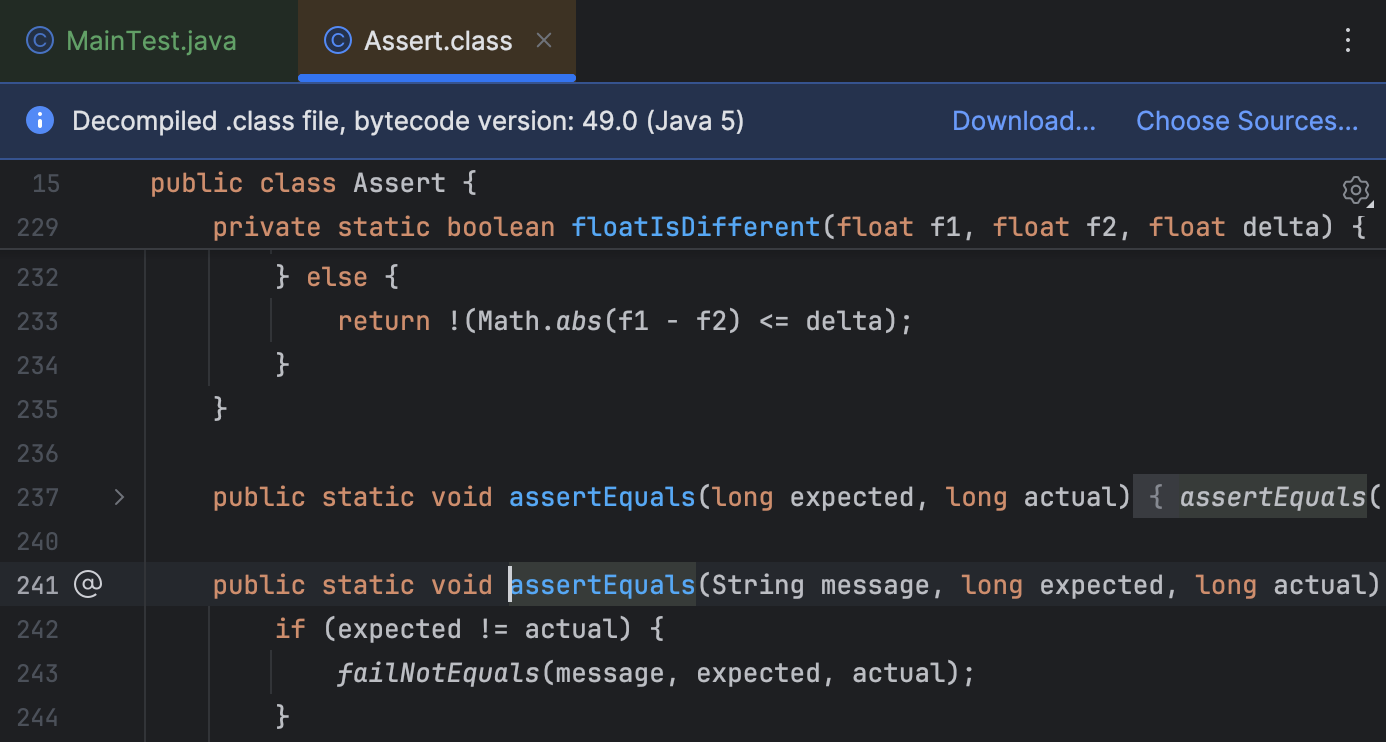Open the editor settings gear icon
The image size is (1386, 742).
(1356, 190)
